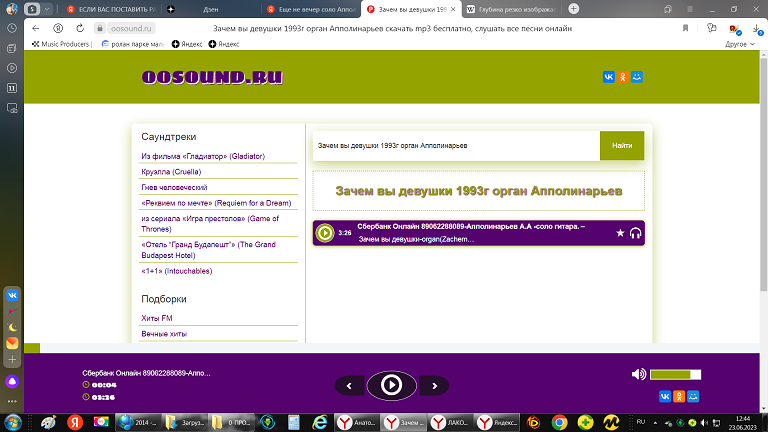
Task: Close the active Зачем вы девушки tab
Action: [453, 9]
